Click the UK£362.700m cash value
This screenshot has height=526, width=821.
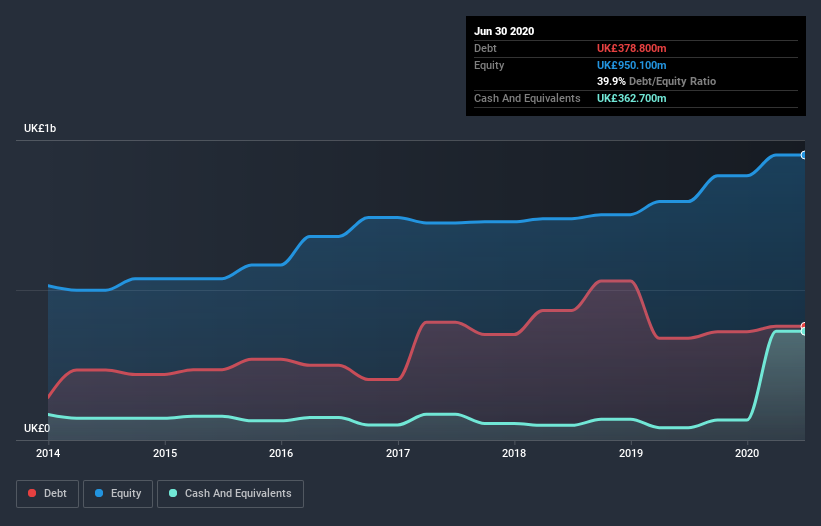pos(631,98)
